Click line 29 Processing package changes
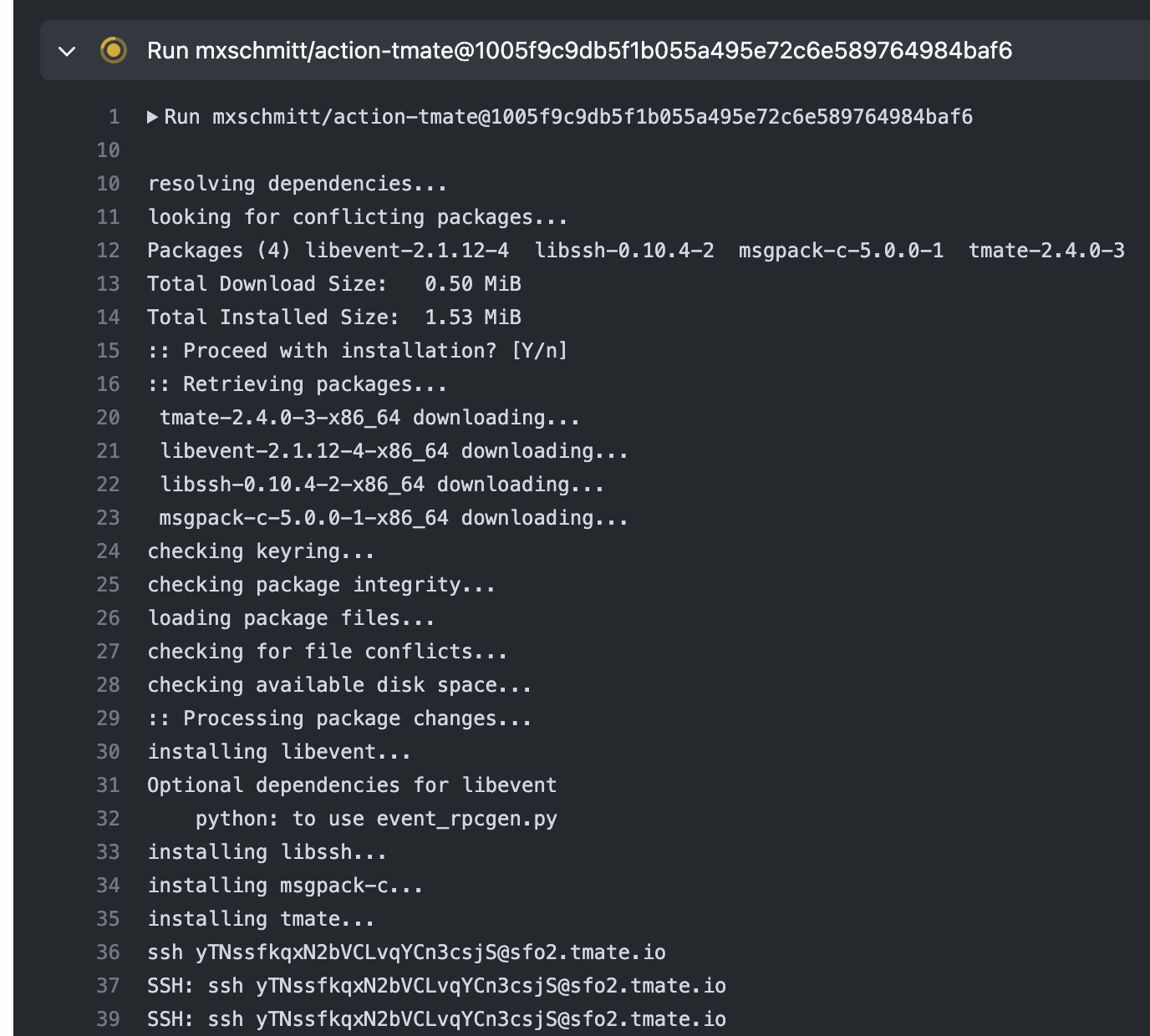The width and height of the screenshot is (1150, 1036). point(339,718)
